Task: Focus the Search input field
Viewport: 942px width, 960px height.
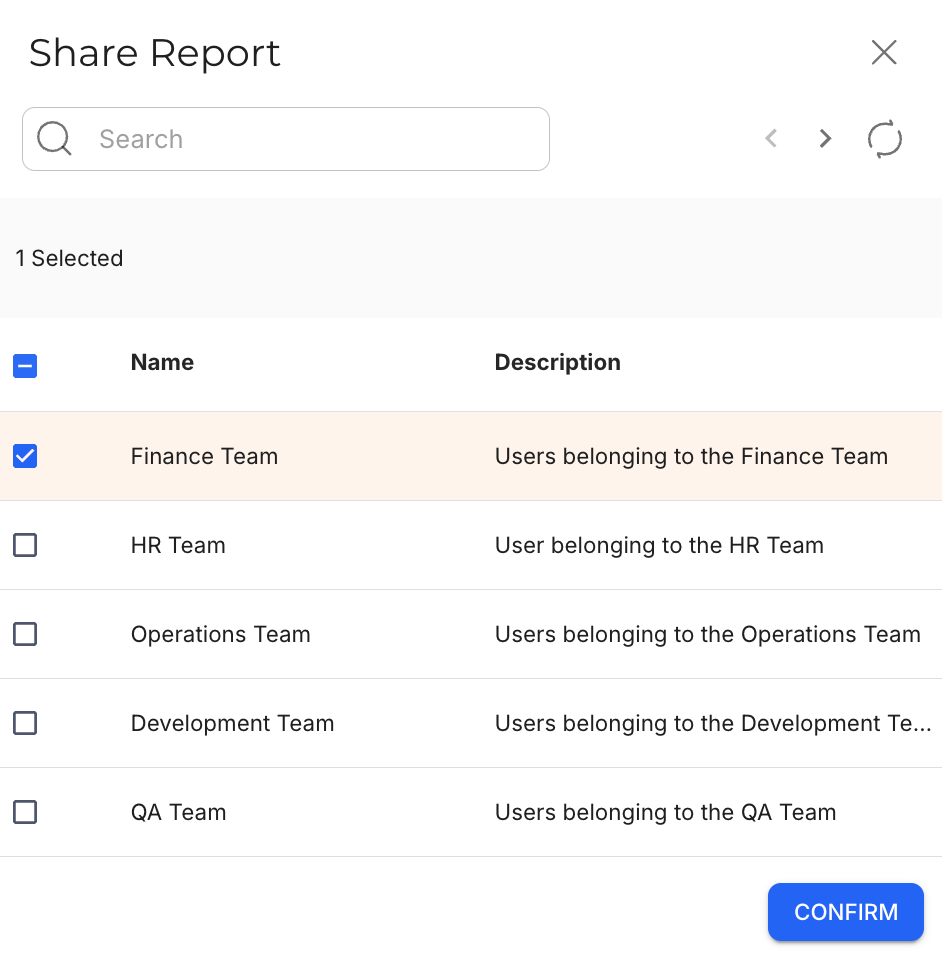Action: tap(310, 139)
